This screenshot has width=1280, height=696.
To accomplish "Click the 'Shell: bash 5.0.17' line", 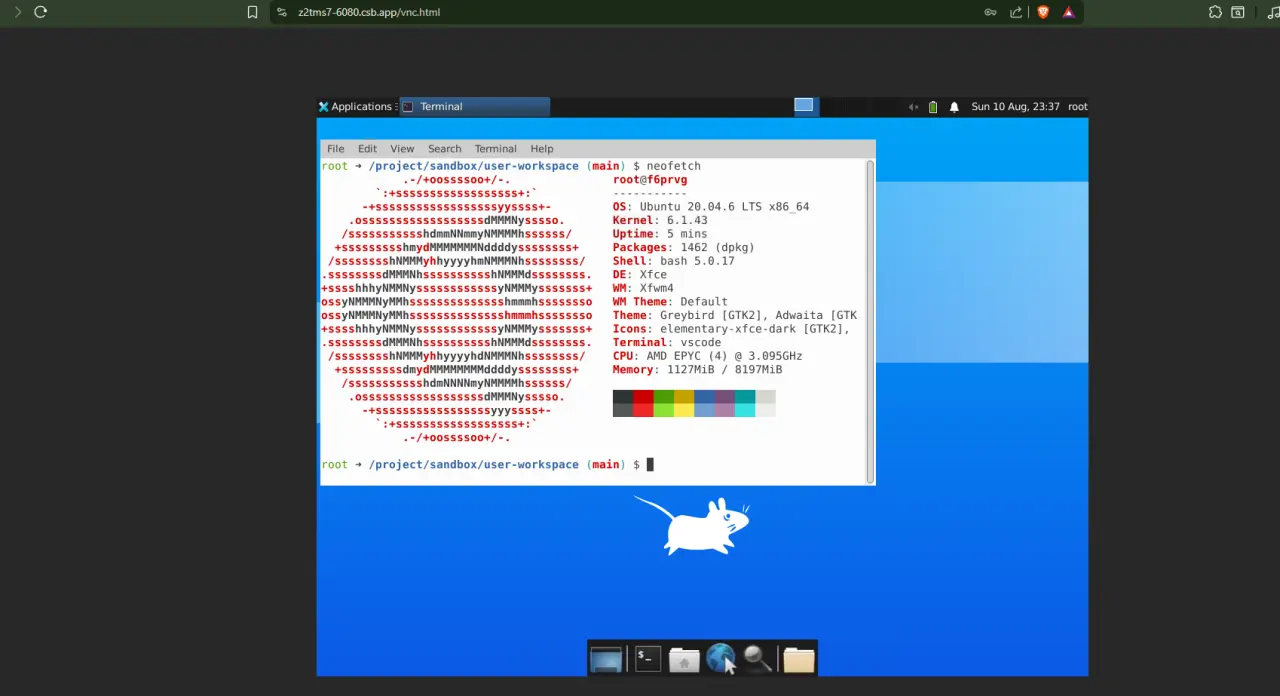I will (x=674, y=261).
